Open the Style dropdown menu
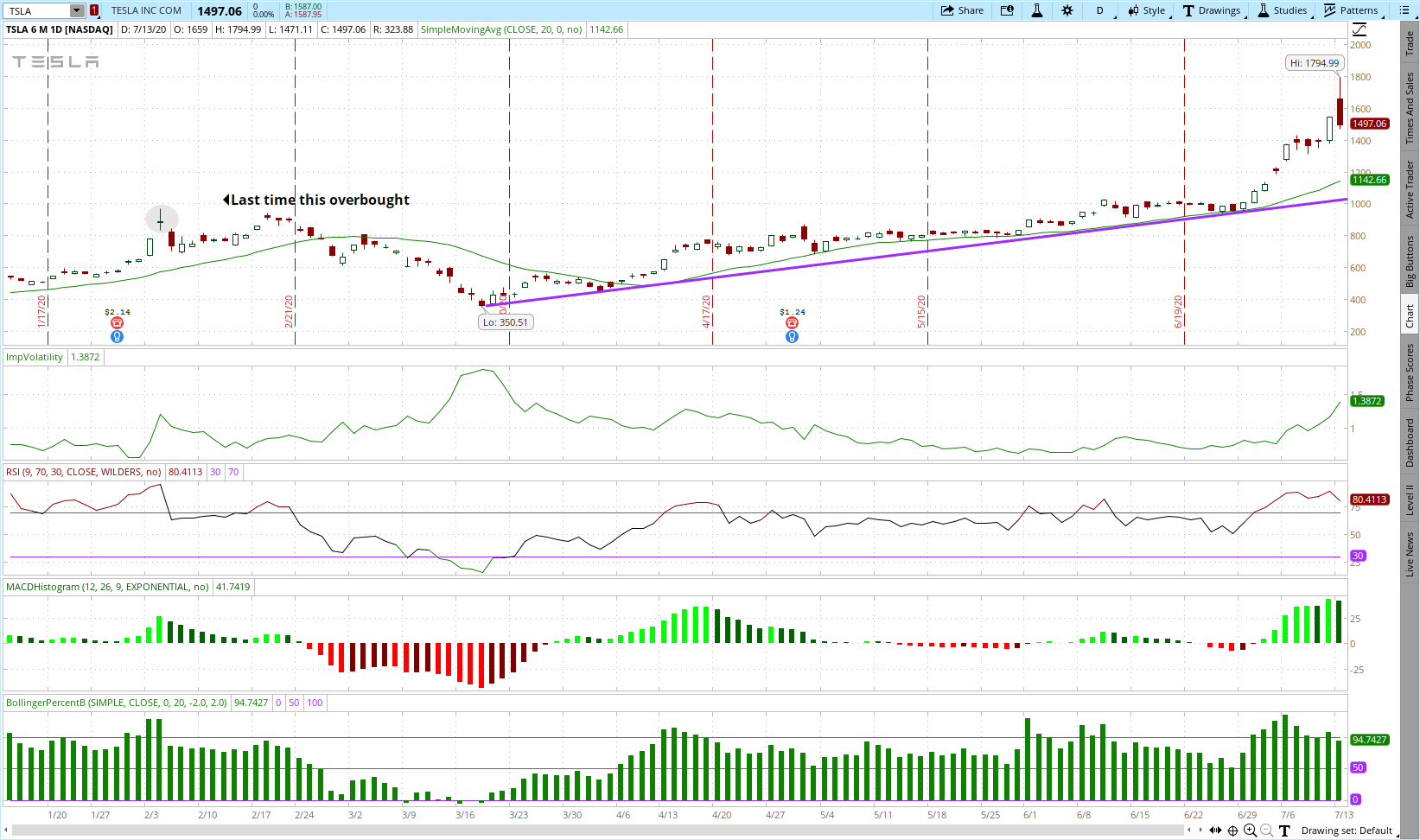The image size is (1420, 840). pyautogui.click(x=1146, y=10)
